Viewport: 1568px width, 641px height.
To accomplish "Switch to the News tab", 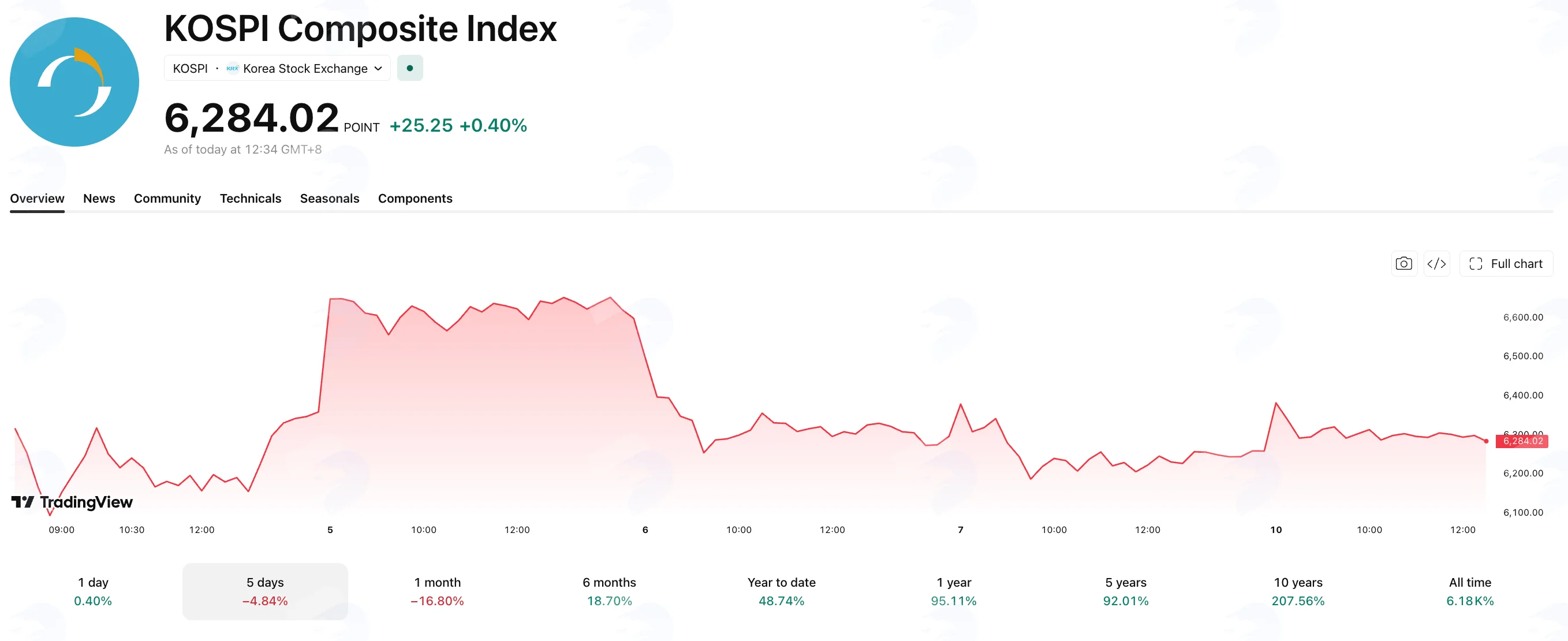I will coord(99,199).
